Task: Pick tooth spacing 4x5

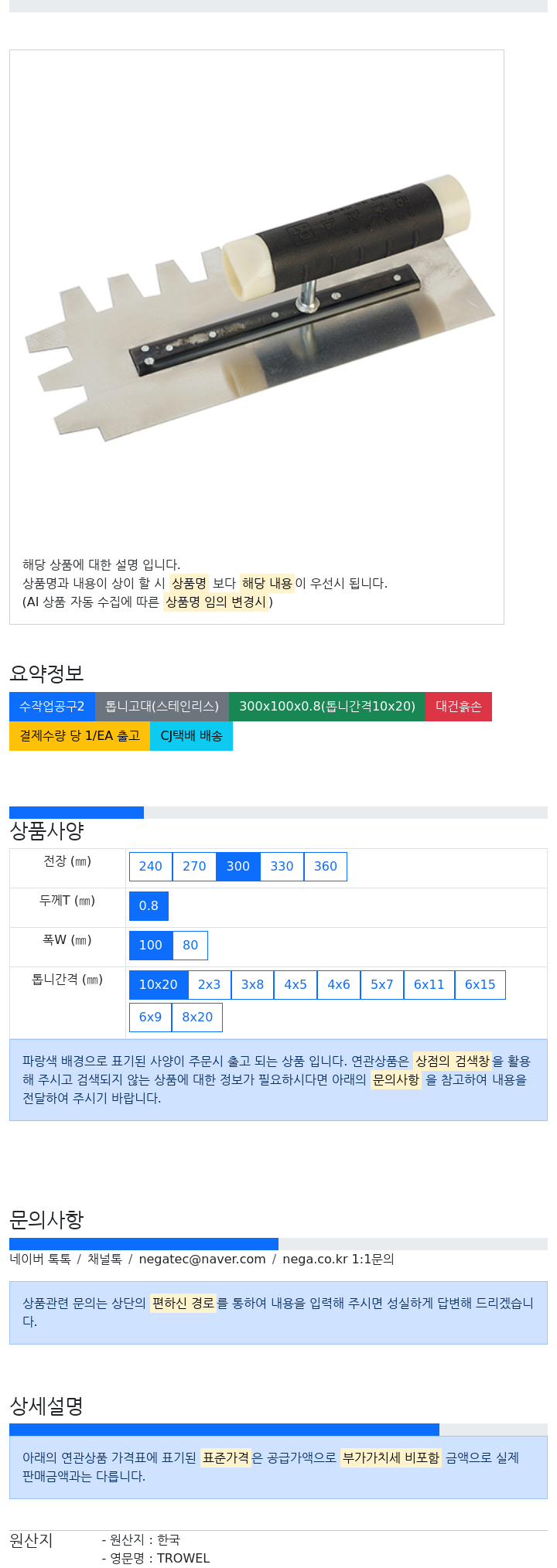Action: pos(296,984)
